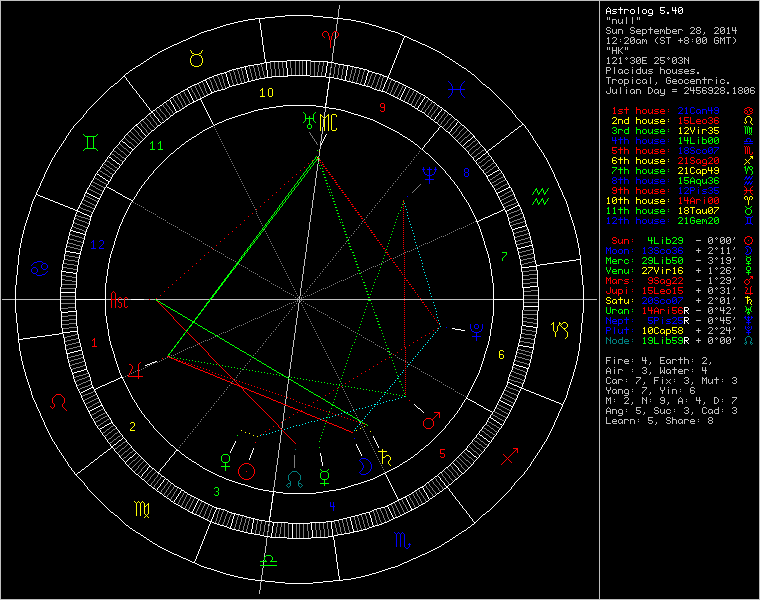Select the green Venus glyph in the chart
This screenshot has width=760, height=600.
(x=225, y=462)
